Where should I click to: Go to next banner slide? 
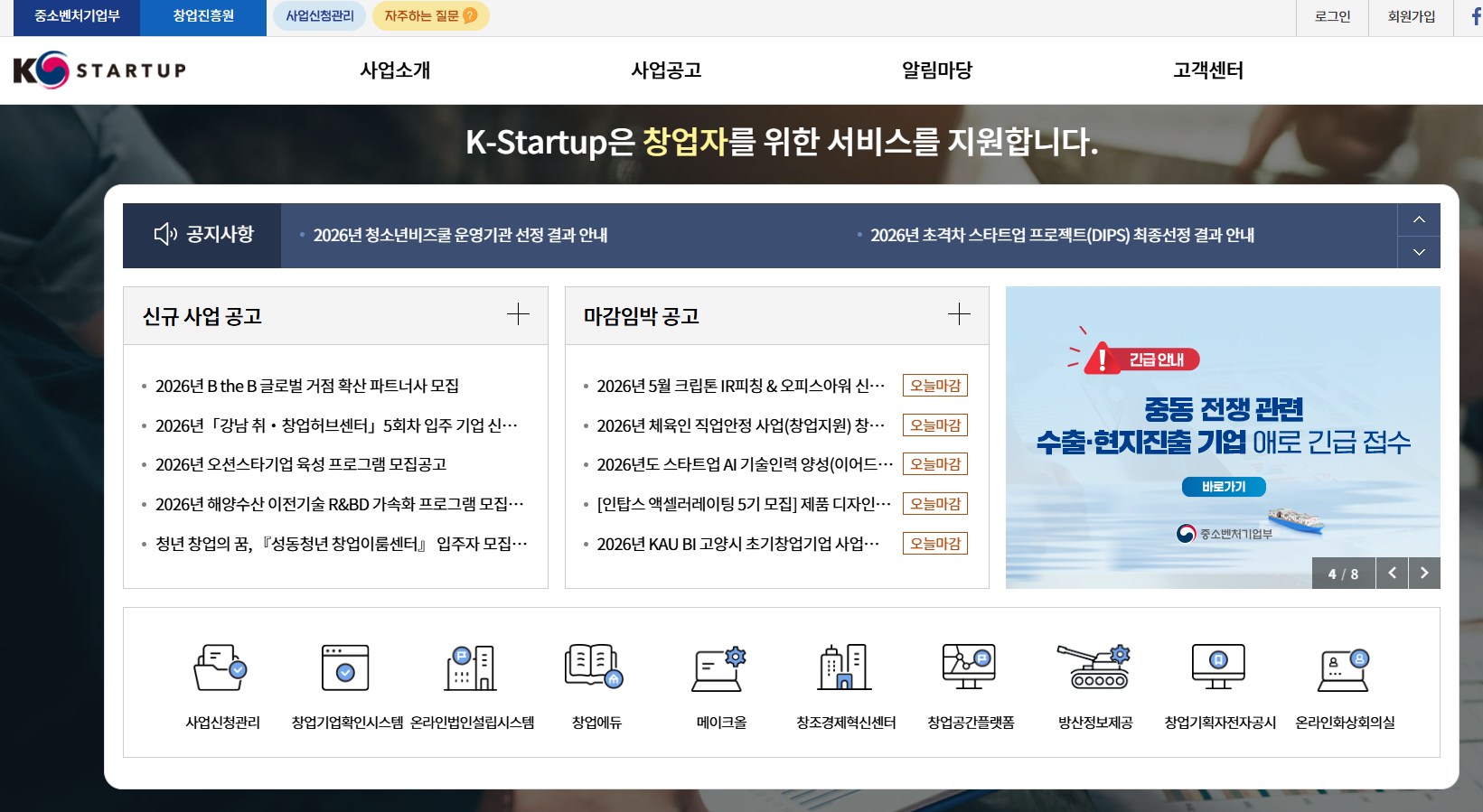(1424, 573)
